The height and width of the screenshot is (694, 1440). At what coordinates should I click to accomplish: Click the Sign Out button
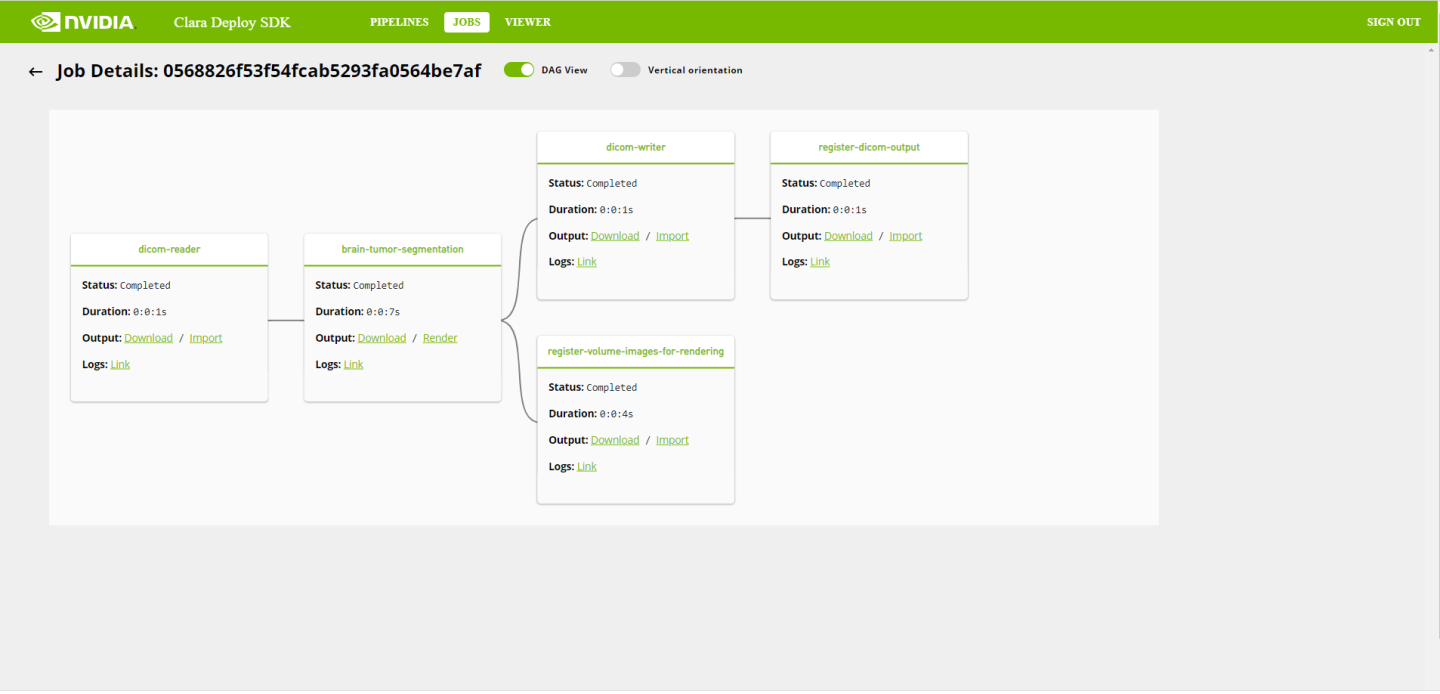click(x=1393, y=22)
